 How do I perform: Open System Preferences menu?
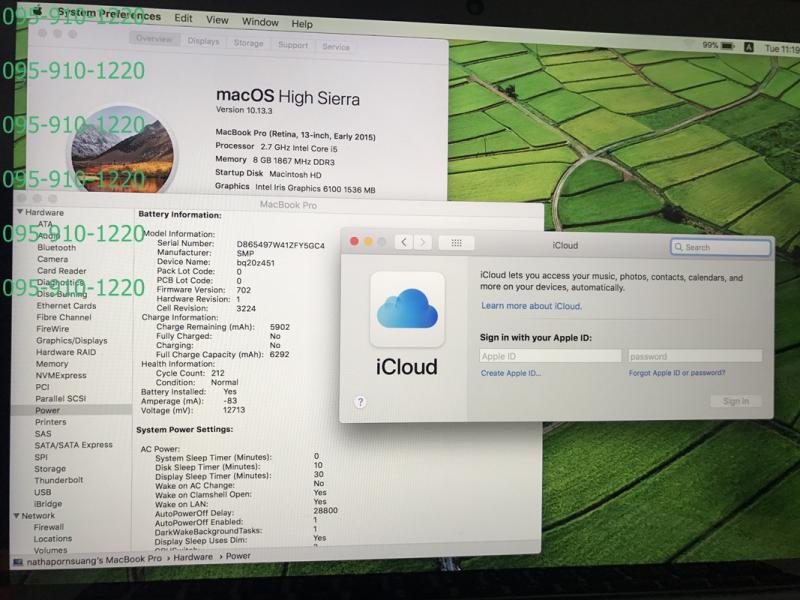[109, 14]
